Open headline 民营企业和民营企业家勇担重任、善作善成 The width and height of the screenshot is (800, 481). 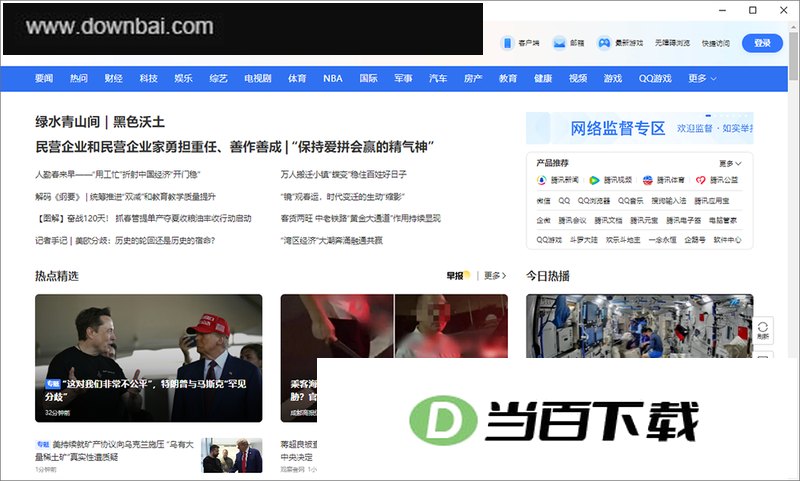[x=158, y=147]
